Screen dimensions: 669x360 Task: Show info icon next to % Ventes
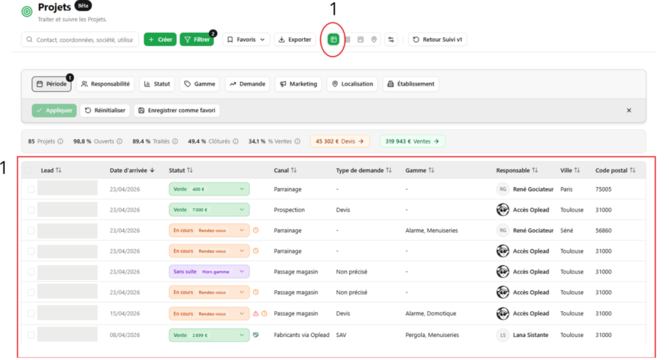pos(297,141)
